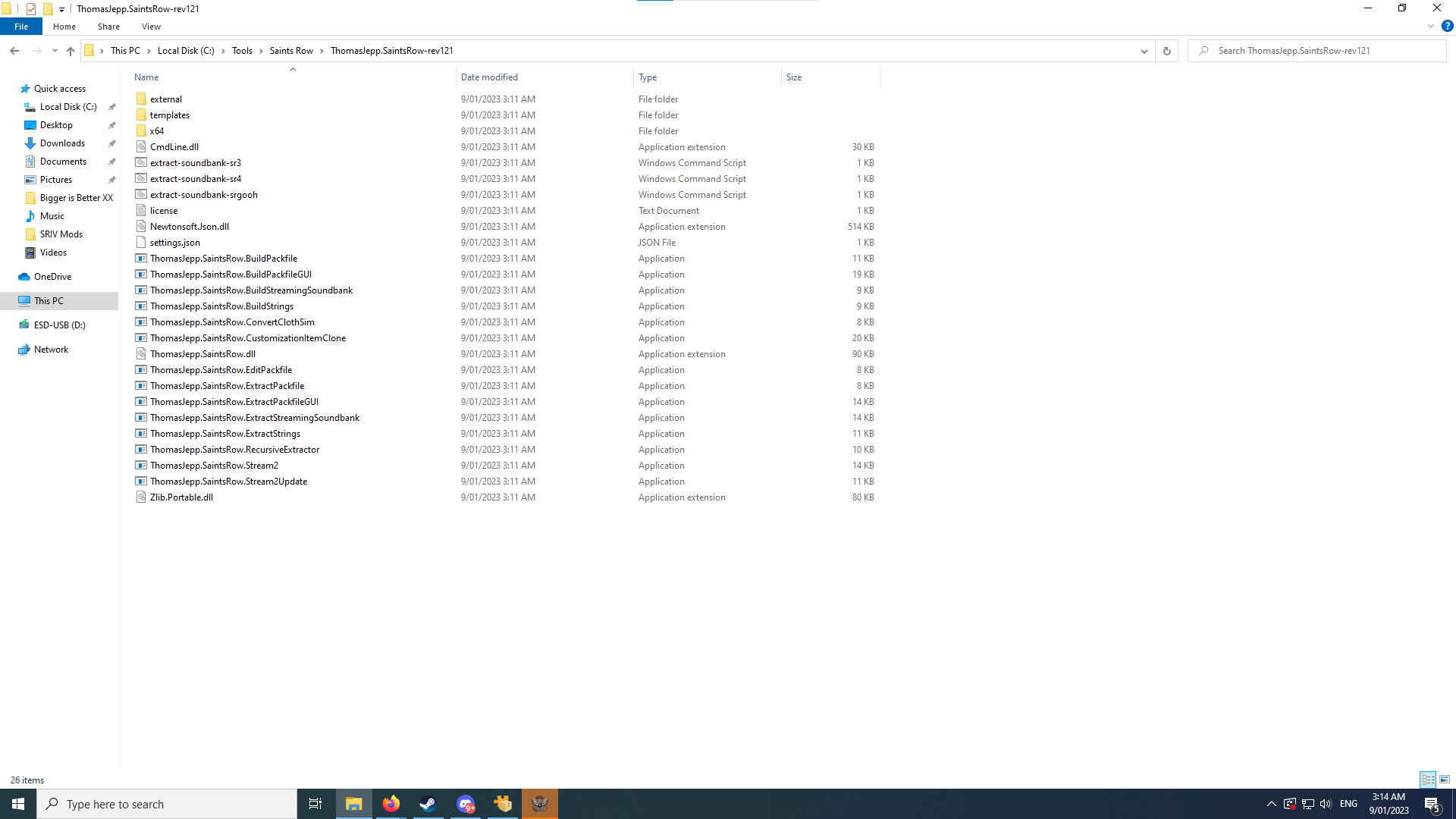Open the clock and date in tray
The height and width of the screenshot is (819, 1456).
tap(1389, 804)
